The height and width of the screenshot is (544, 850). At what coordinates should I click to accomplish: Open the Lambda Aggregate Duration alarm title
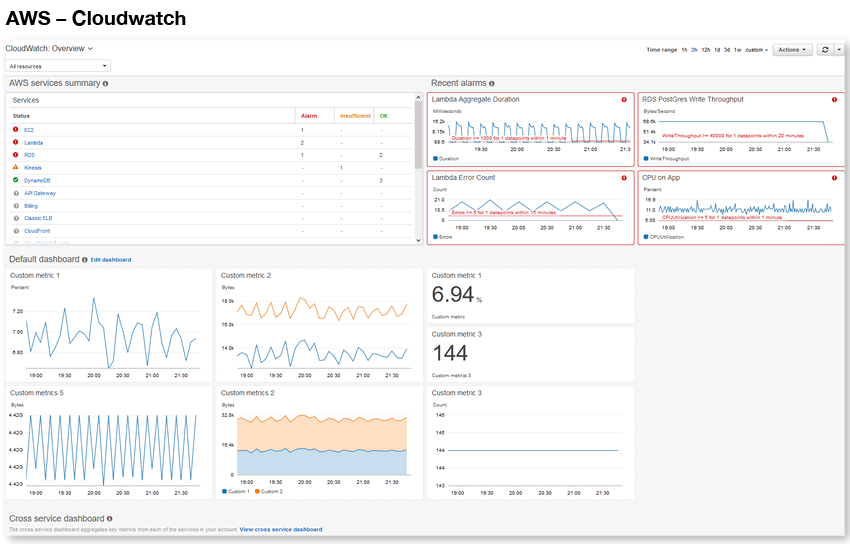[475, 100]
